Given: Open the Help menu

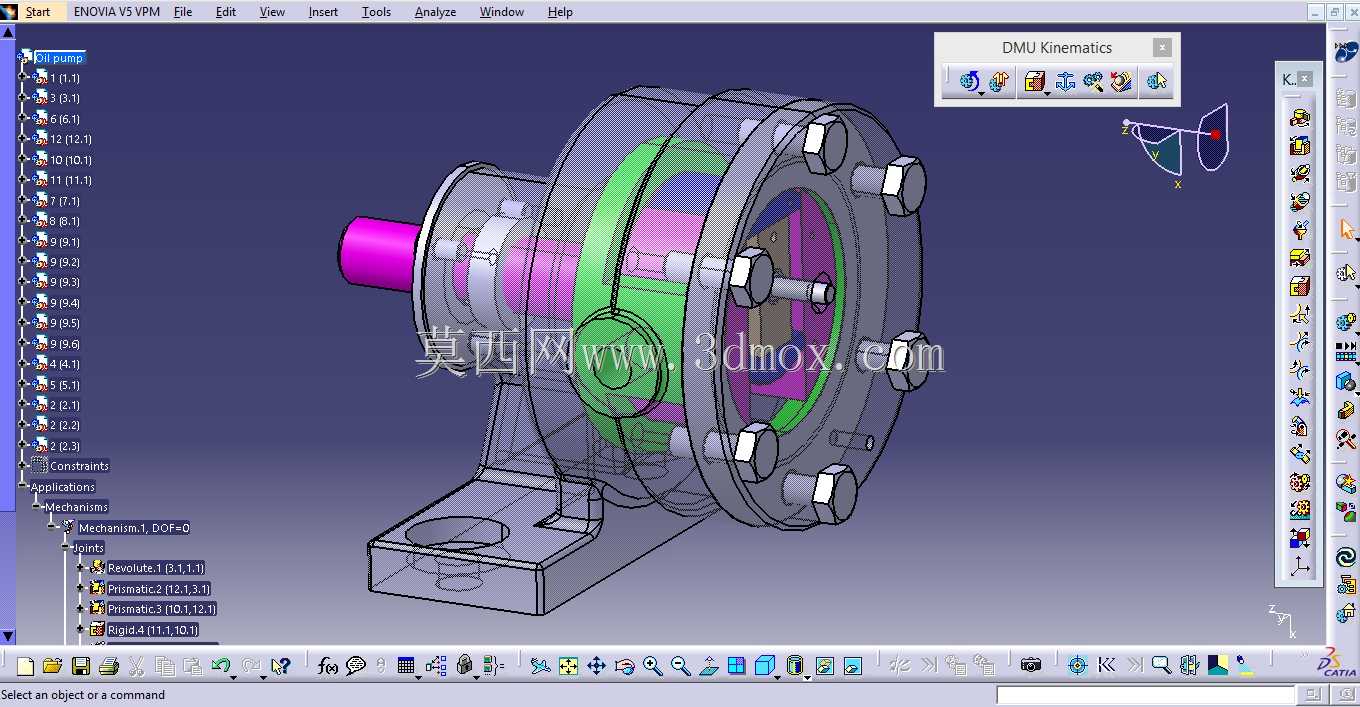Looking at the screenshot, I should [560, 12].
